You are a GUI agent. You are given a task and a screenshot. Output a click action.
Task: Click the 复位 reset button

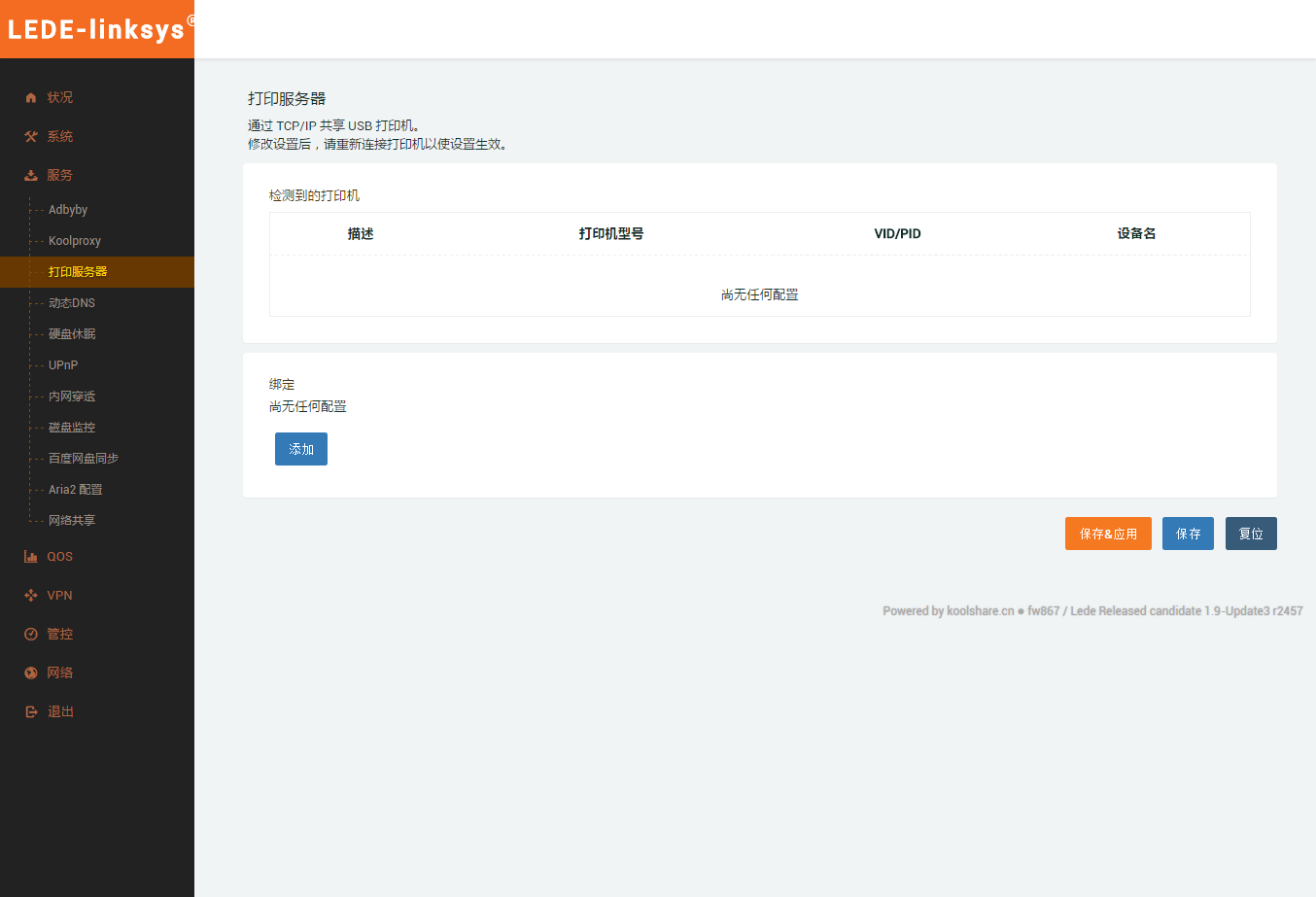tap(1251, 534)
